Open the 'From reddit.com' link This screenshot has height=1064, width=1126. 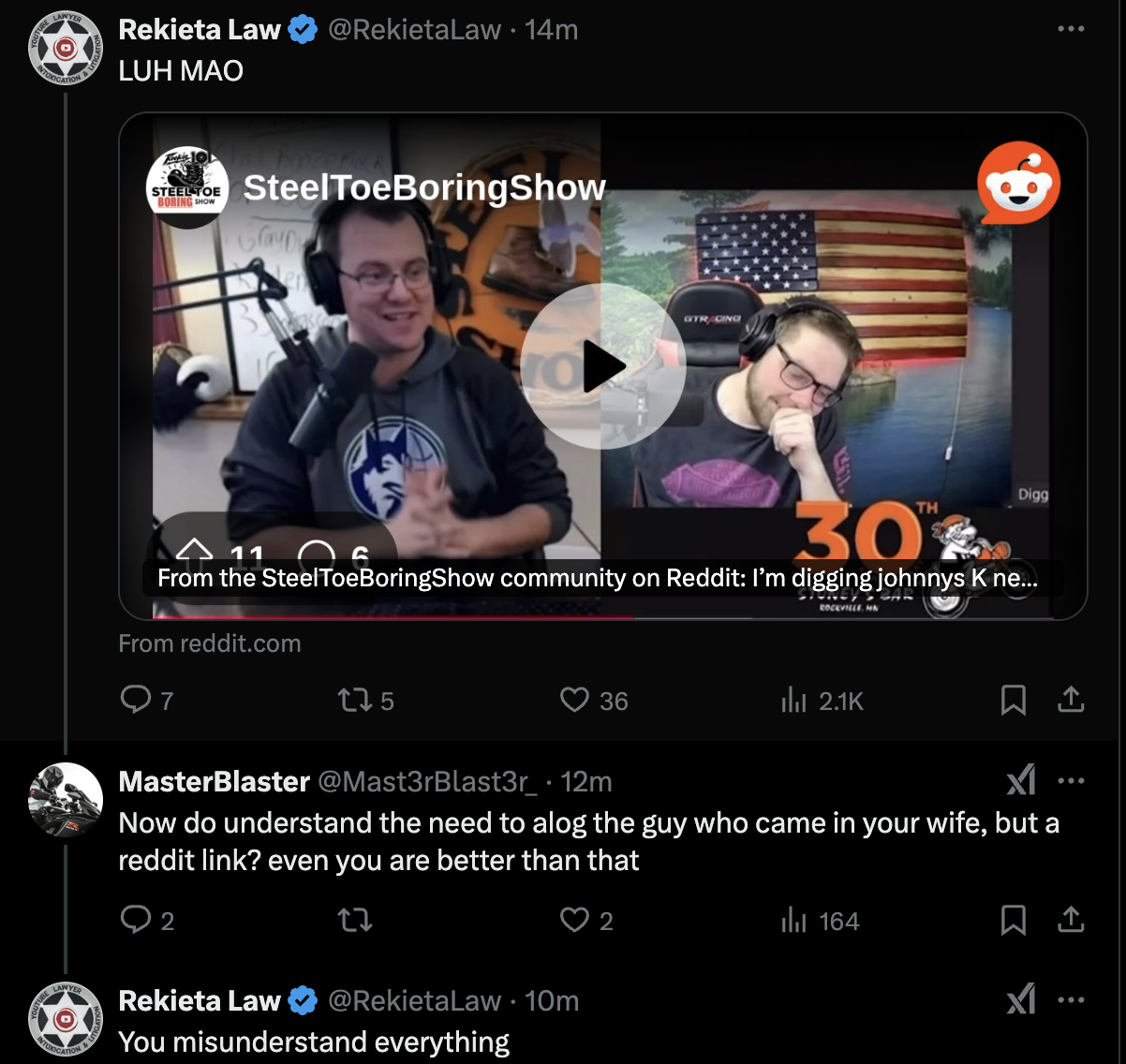[210, 643]
